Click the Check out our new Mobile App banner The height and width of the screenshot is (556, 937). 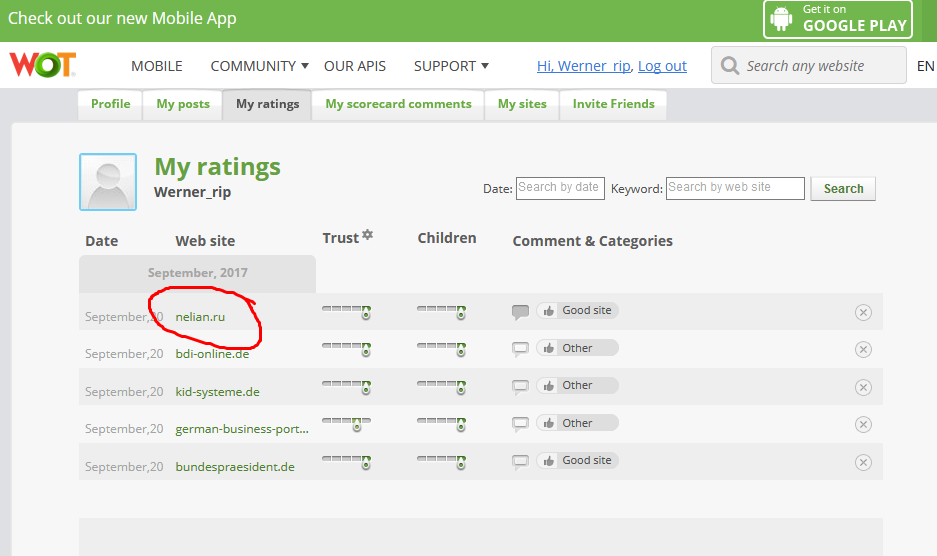pyautogui.click(x=122, y=19)
